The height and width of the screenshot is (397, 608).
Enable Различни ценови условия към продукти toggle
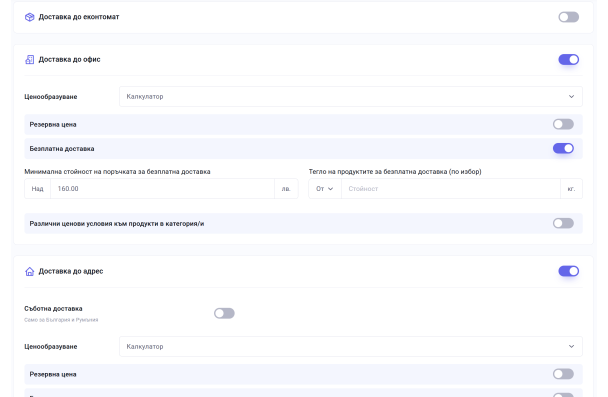pos(563,223)
